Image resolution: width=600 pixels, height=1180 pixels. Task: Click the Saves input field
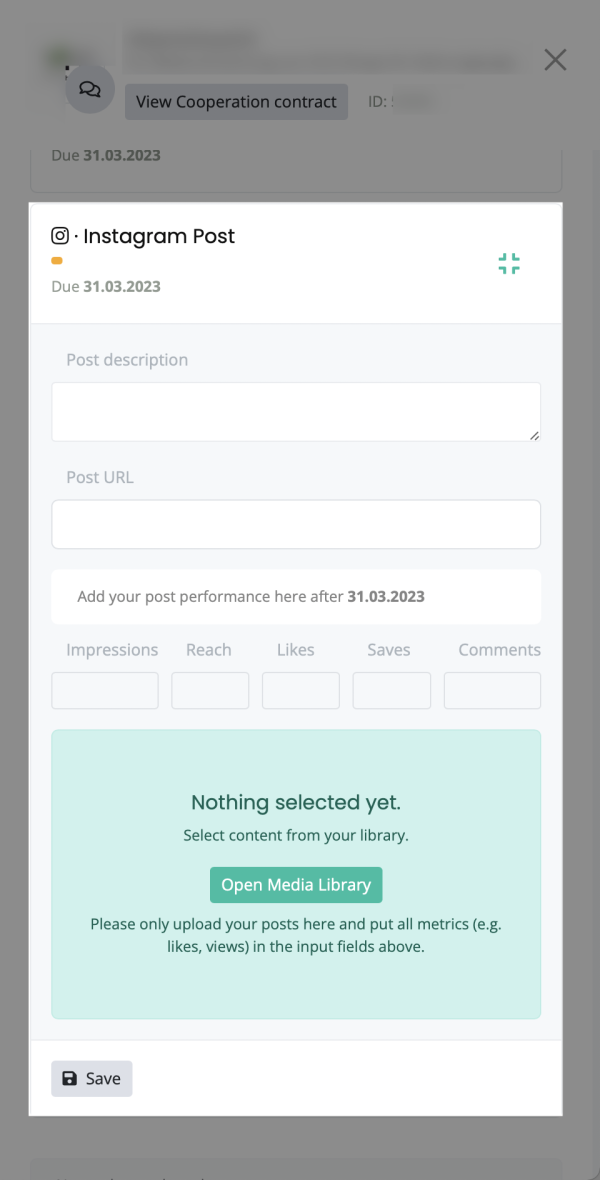391,690
